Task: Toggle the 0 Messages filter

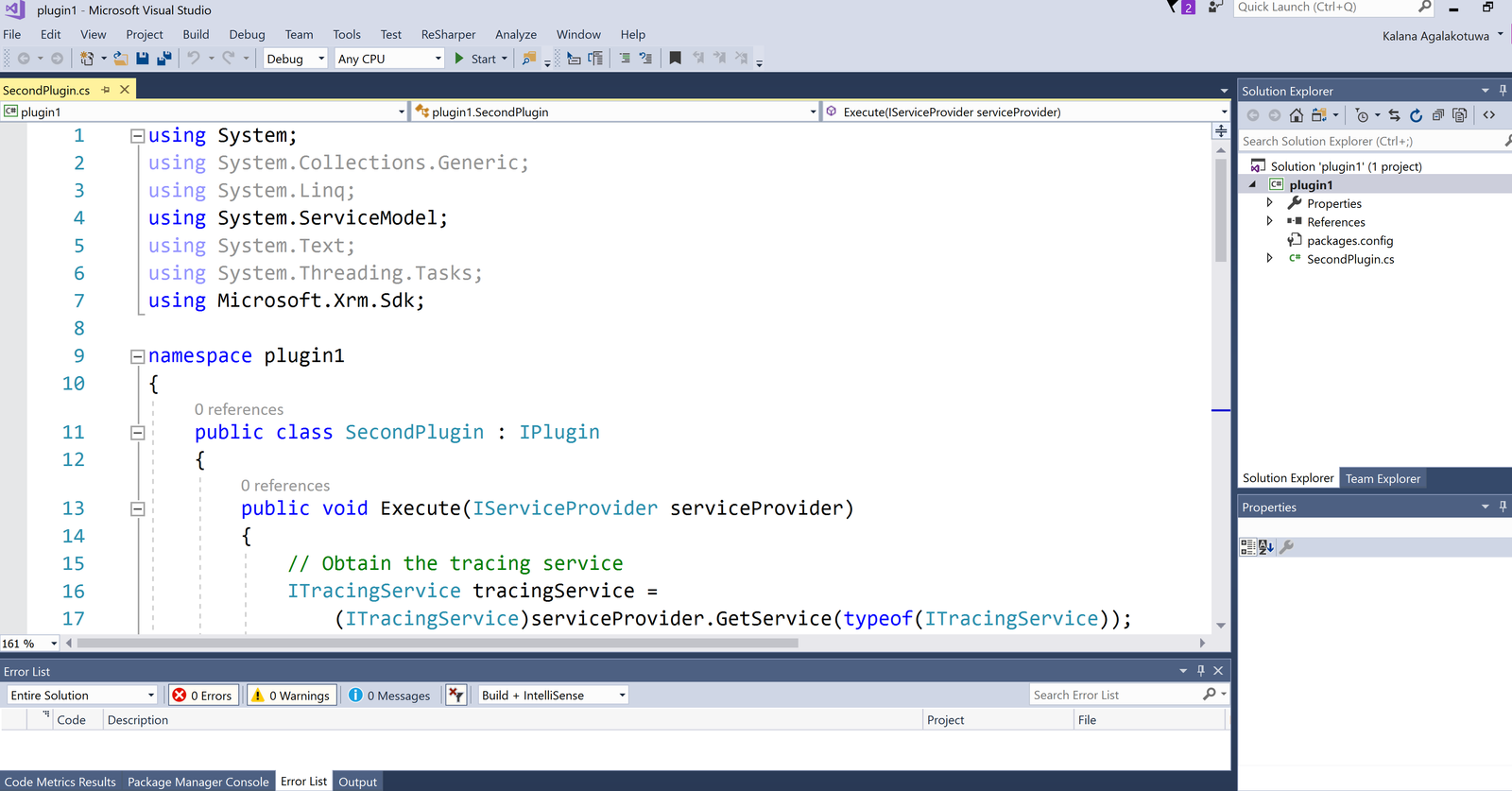Action: 389,696
